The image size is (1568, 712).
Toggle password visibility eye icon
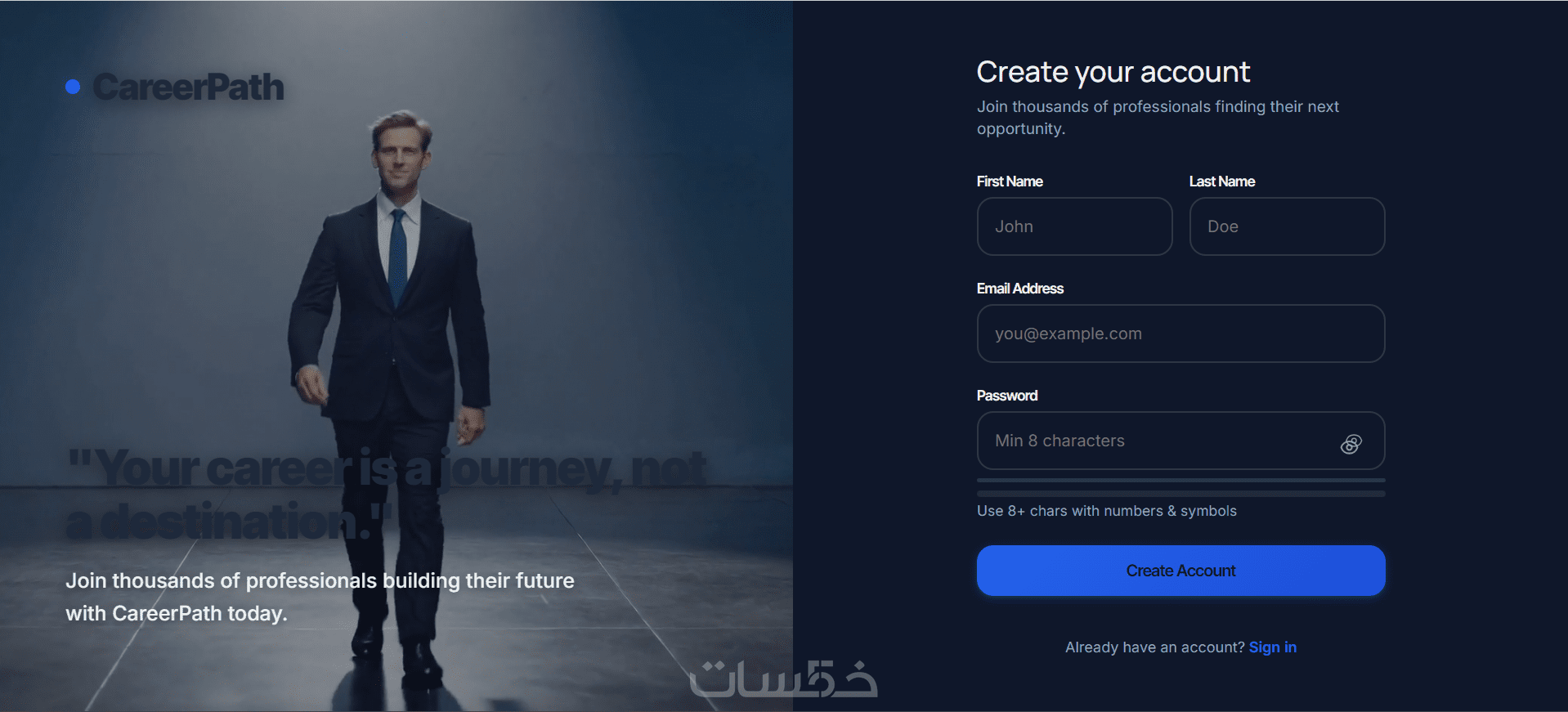click(1351, 444)
